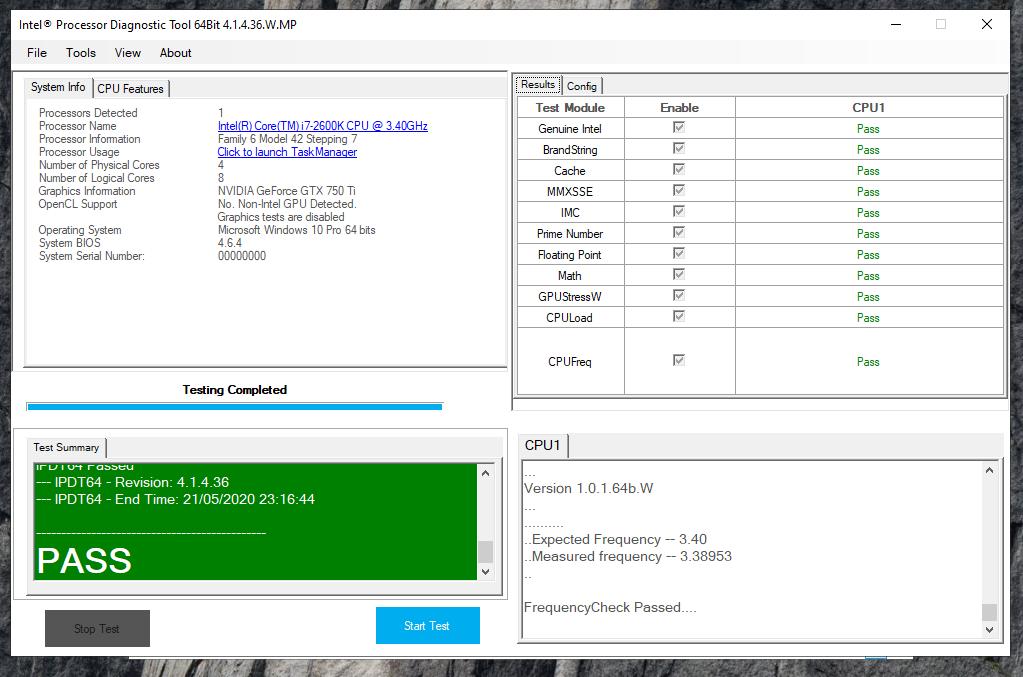Toggle the IMC enable checkbox

[679, 211]
